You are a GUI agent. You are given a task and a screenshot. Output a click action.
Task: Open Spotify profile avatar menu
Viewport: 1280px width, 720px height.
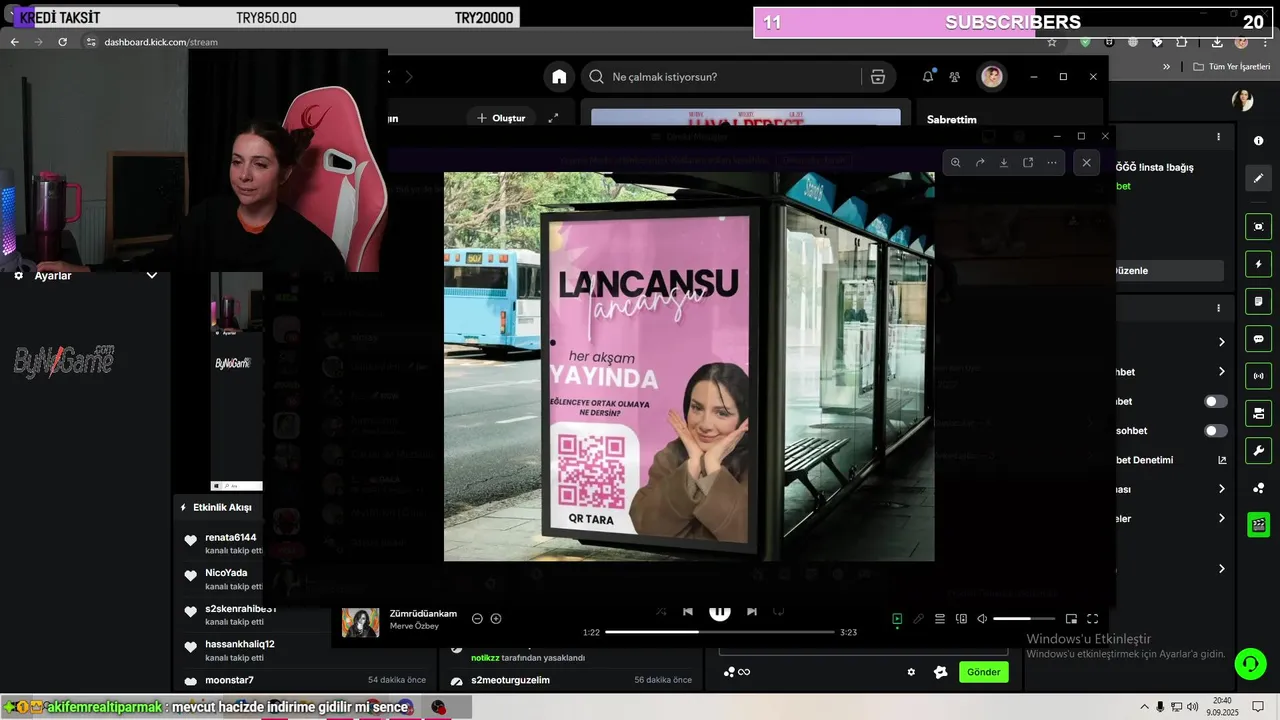(x=992, y=77)
